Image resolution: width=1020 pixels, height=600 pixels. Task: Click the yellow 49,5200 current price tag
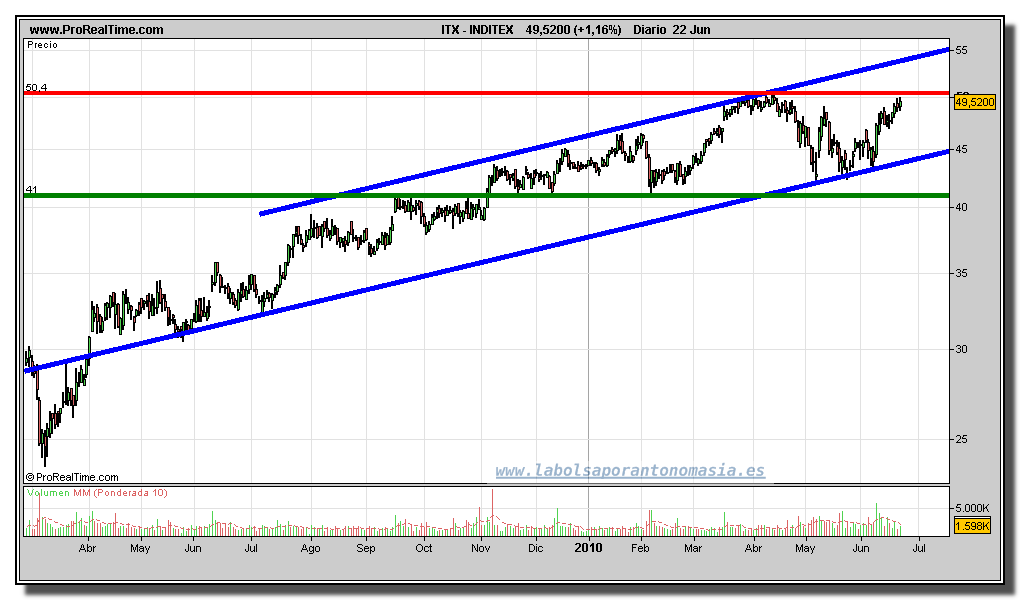[x=974, y=102]
